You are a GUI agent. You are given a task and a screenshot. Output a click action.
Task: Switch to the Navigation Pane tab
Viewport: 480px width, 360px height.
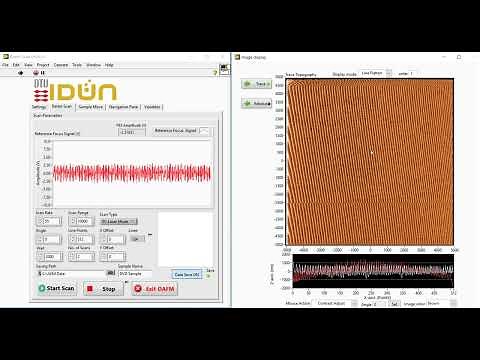point(123,107)
